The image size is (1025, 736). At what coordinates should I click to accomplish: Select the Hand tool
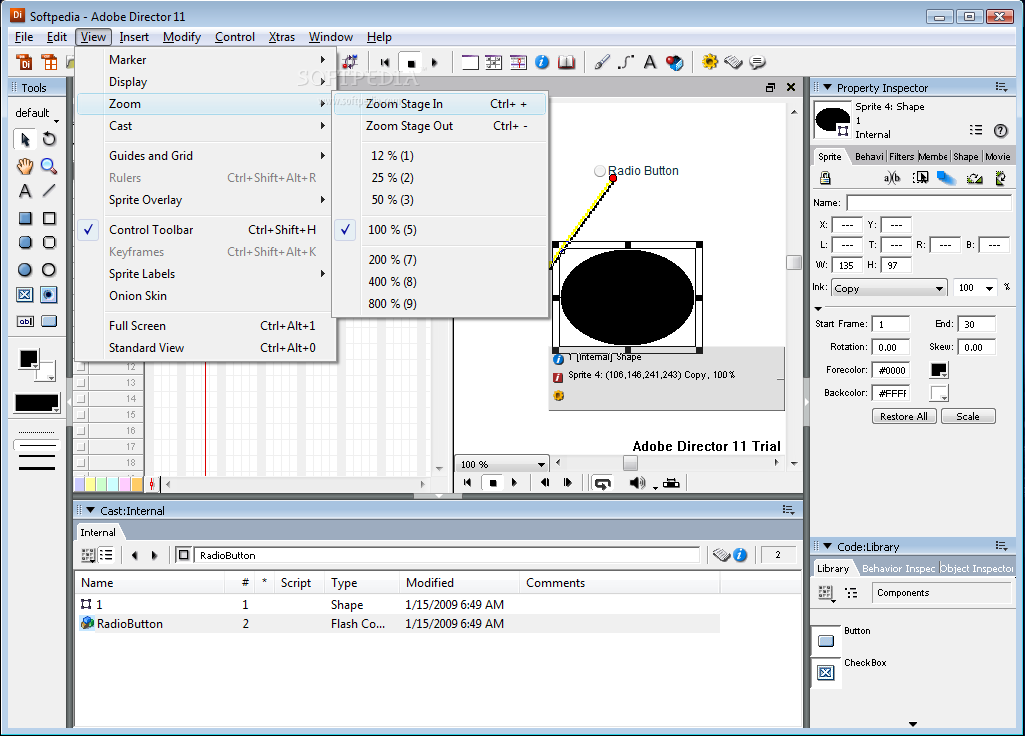[x=25, y=166]
